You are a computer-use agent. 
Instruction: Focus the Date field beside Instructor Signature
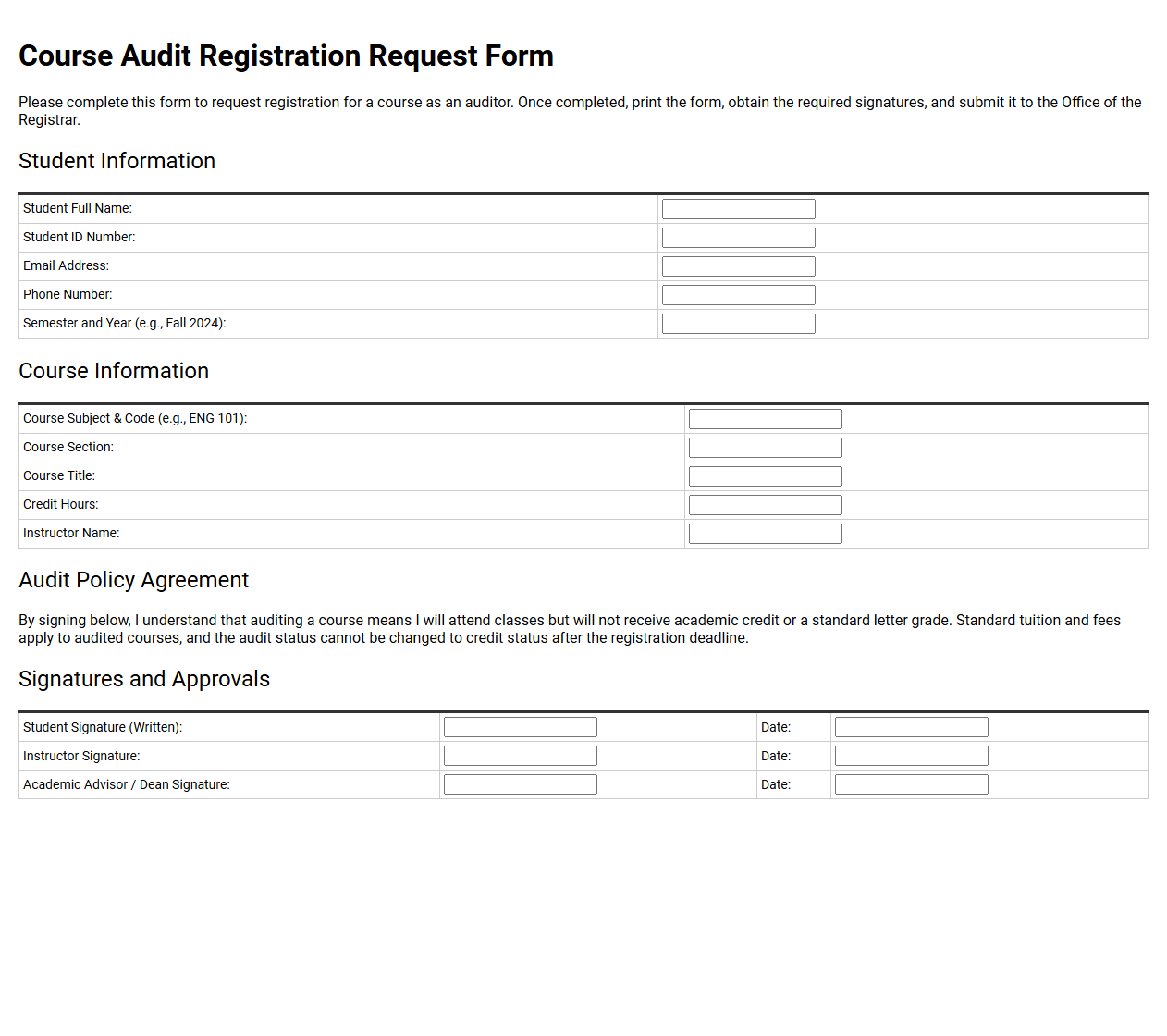912,756
